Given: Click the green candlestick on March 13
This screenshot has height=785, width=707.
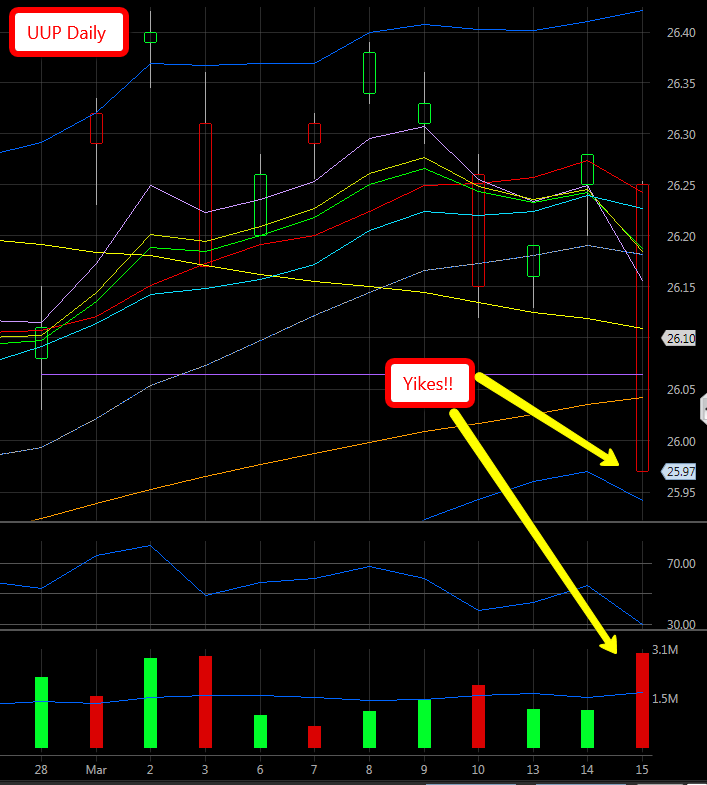Looking at the screenshot, I should pyautogui.click(x=533, y=260).
